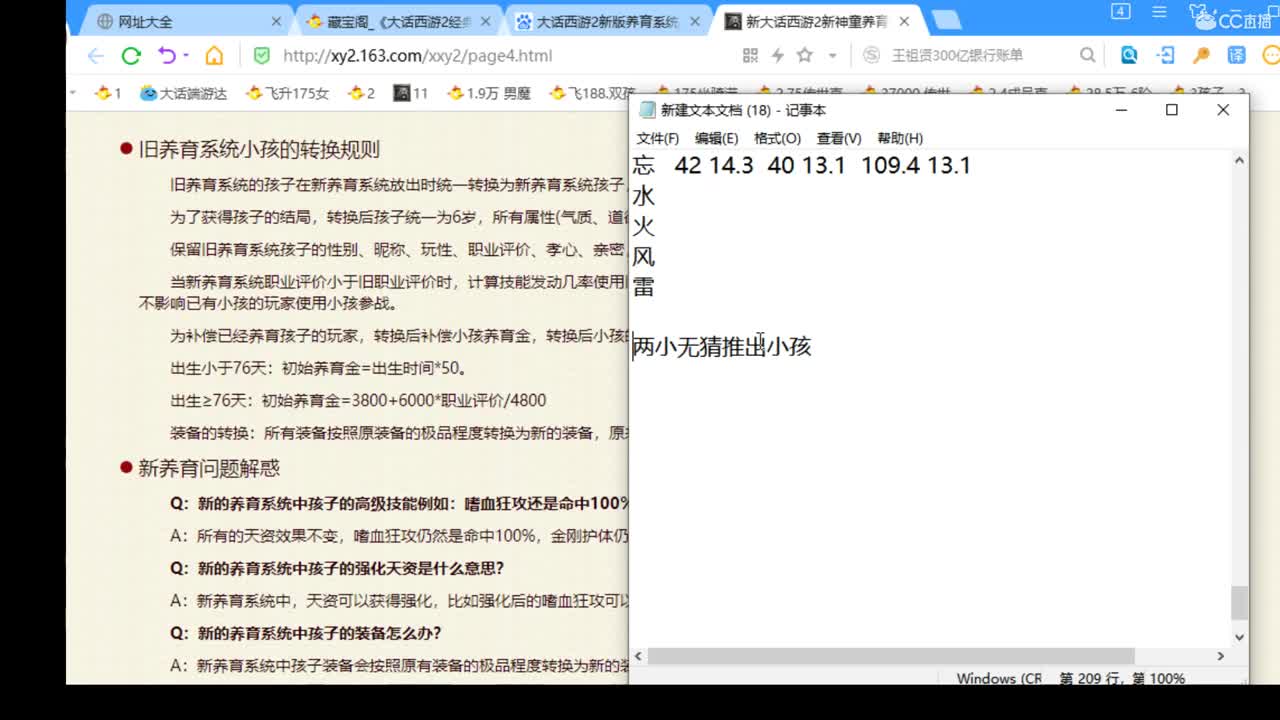The width and height of the screenshot is (1280, 720).
Task: Click the Notepad horizontal scroll left arrow
Action: tap(639, 656)
